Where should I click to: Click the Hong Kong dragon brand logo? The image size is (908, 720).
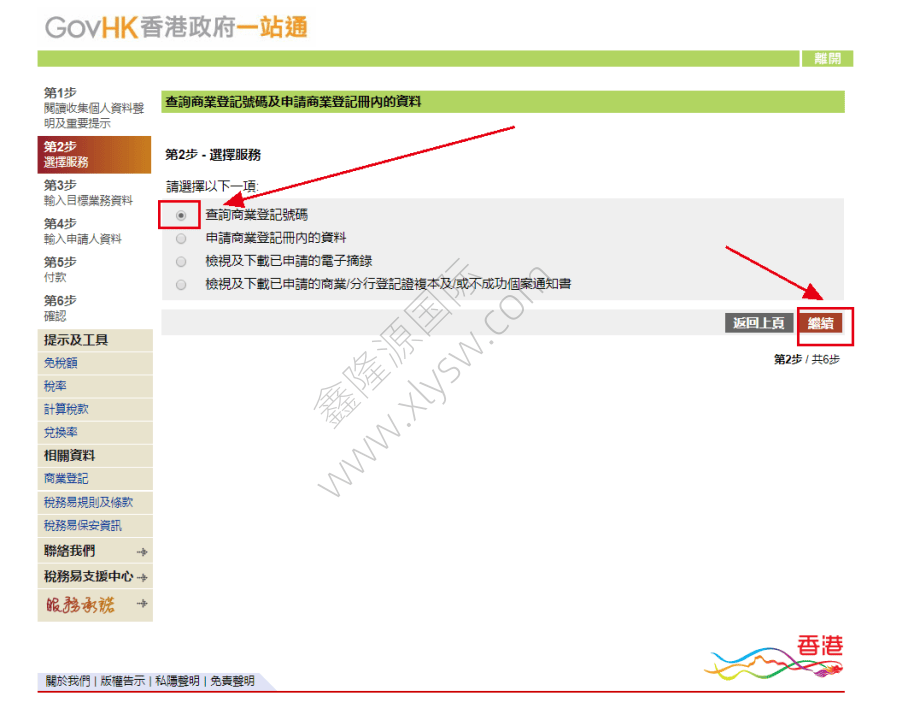coord(775,657)
